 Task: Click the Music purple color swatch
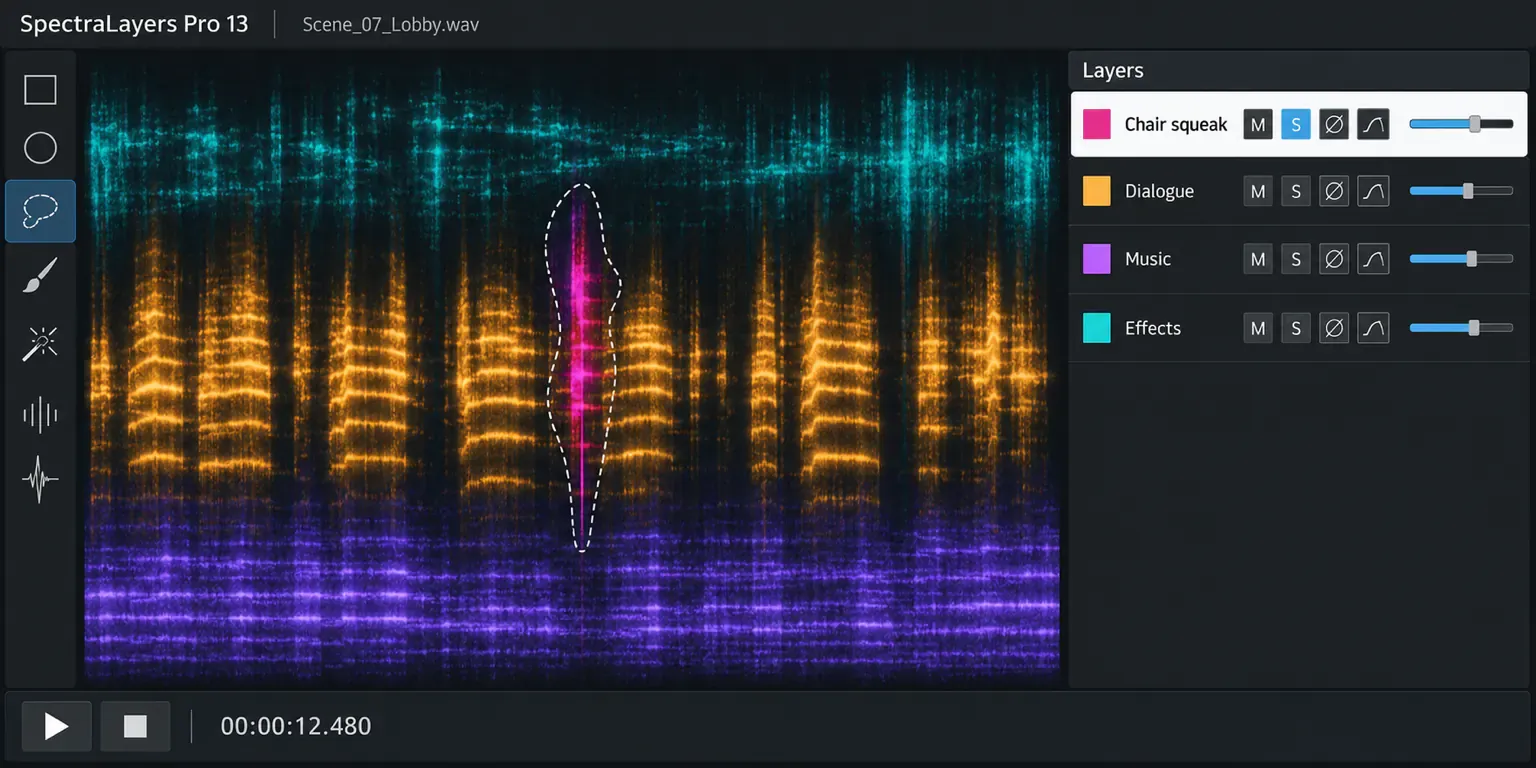coord(1097,259)
